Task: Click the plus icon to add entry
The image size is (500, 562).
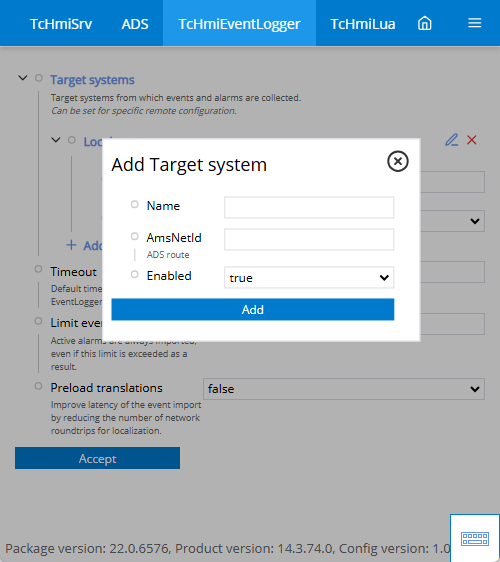Action: [71, 245]
